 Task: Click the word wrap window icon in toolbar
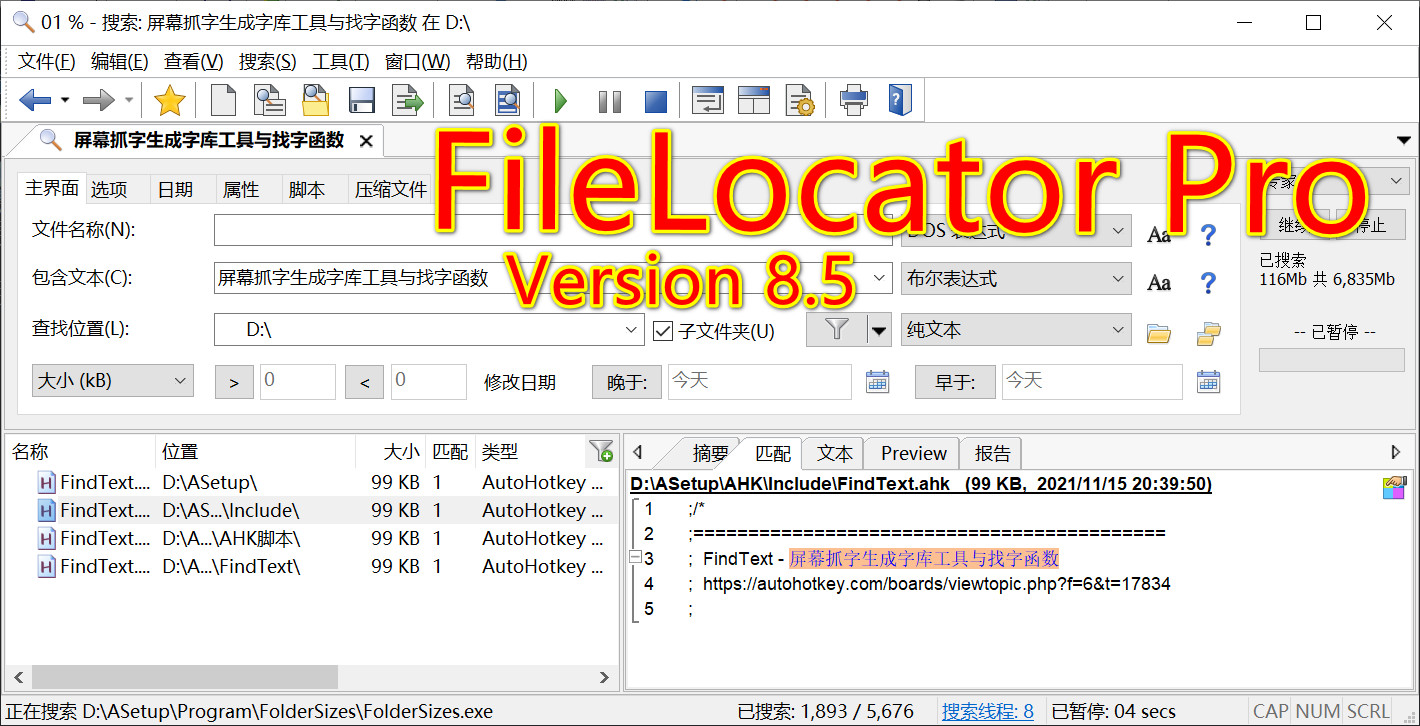(708, 100)
